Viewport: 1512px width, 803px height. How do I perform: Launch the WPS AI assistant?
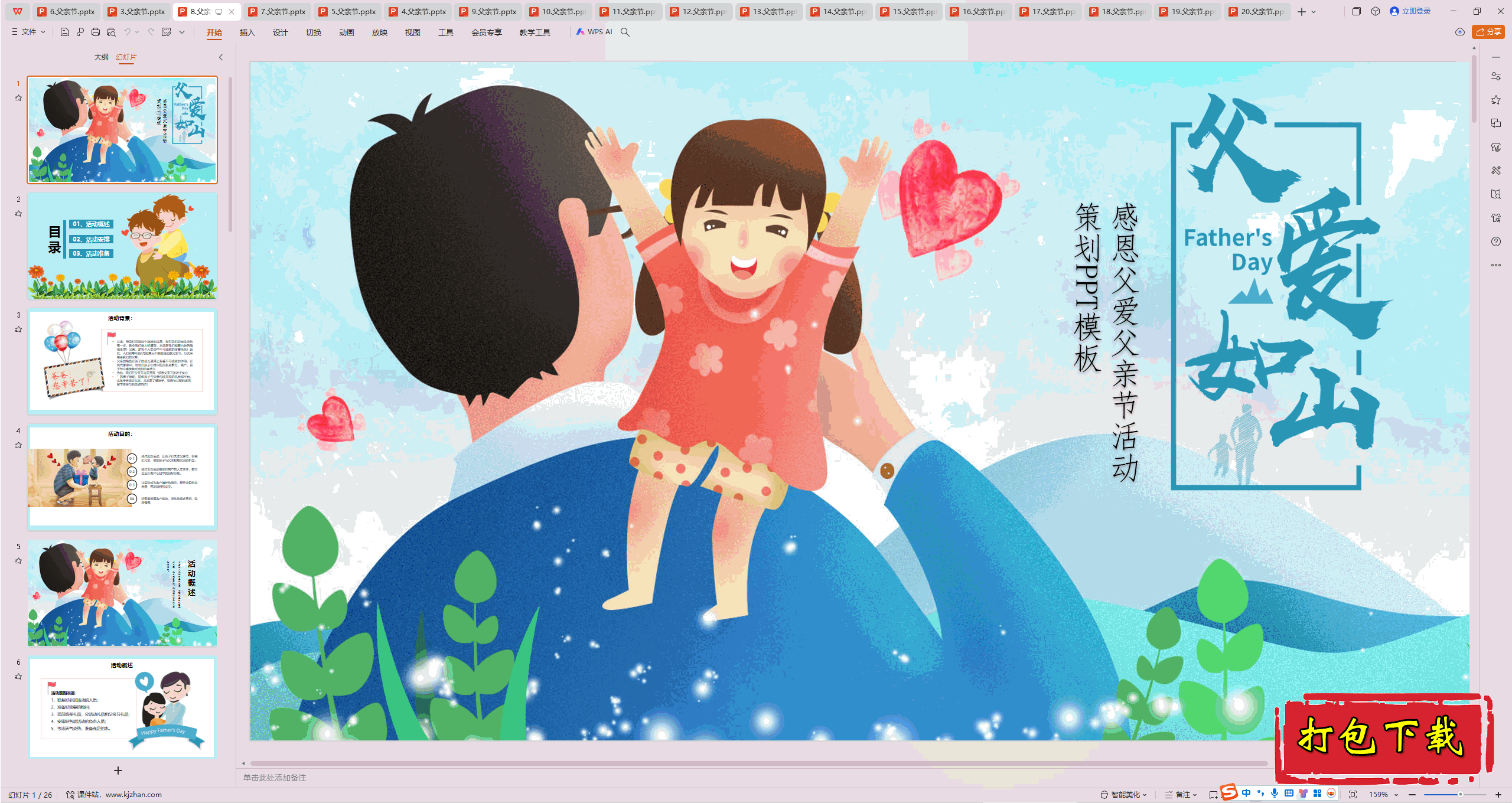(x=594, y=32)
